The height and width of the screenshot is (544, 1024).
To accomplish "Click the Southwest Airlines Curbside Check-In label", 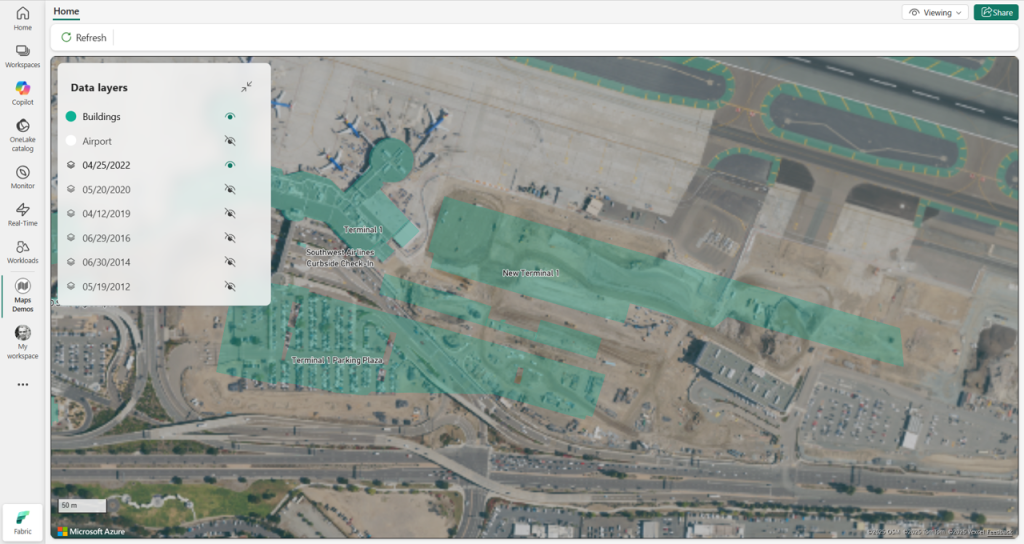I will (x=340, y=257).
